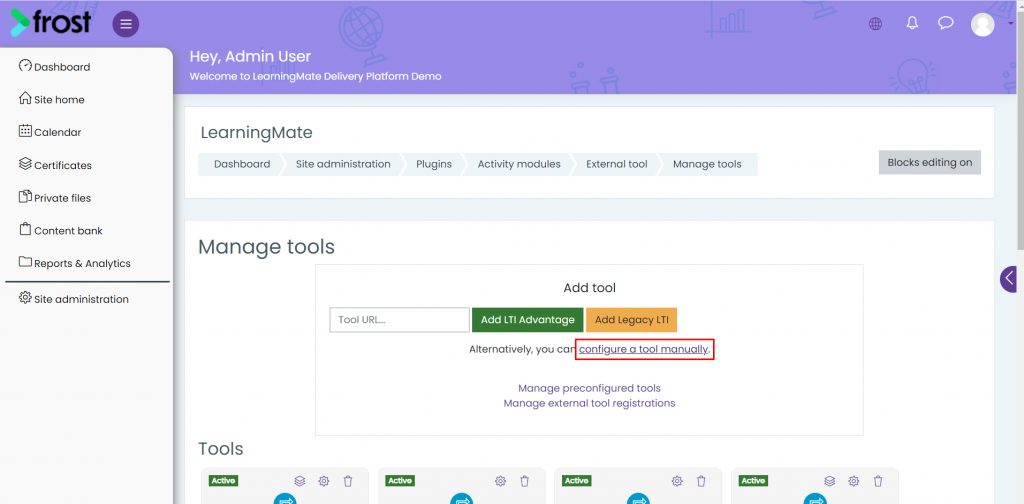
Task: Click delete trash icon on first tool card
Action: point(348,481)
